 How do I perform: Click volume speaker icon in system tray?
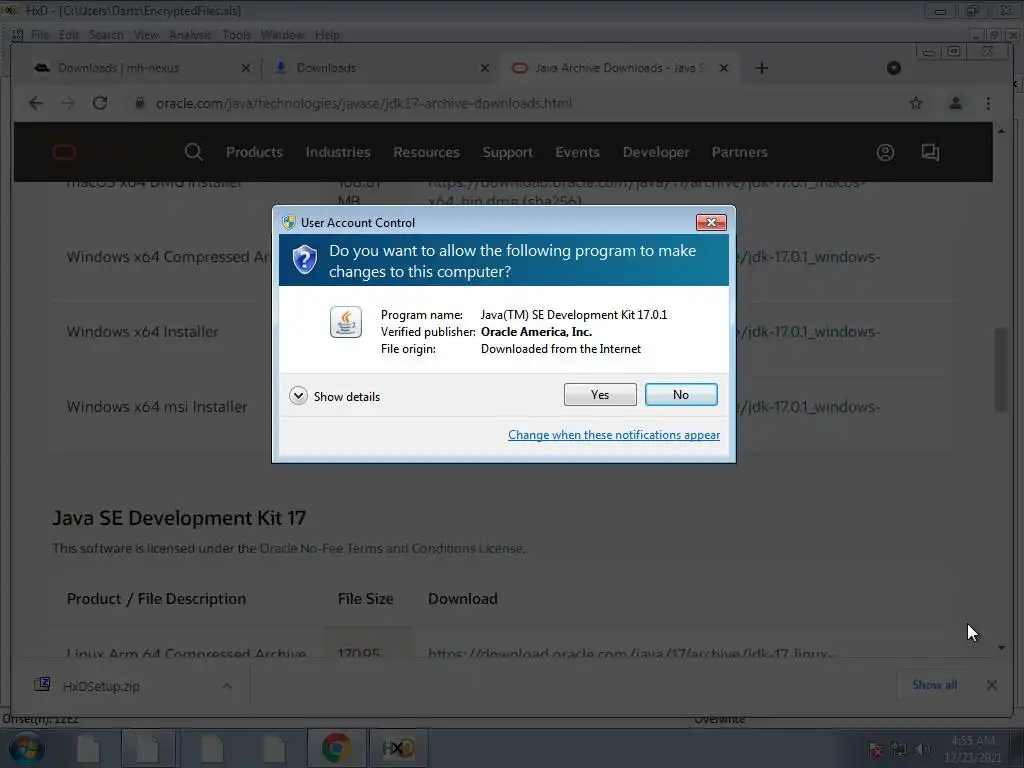click(x=923, y=749)
